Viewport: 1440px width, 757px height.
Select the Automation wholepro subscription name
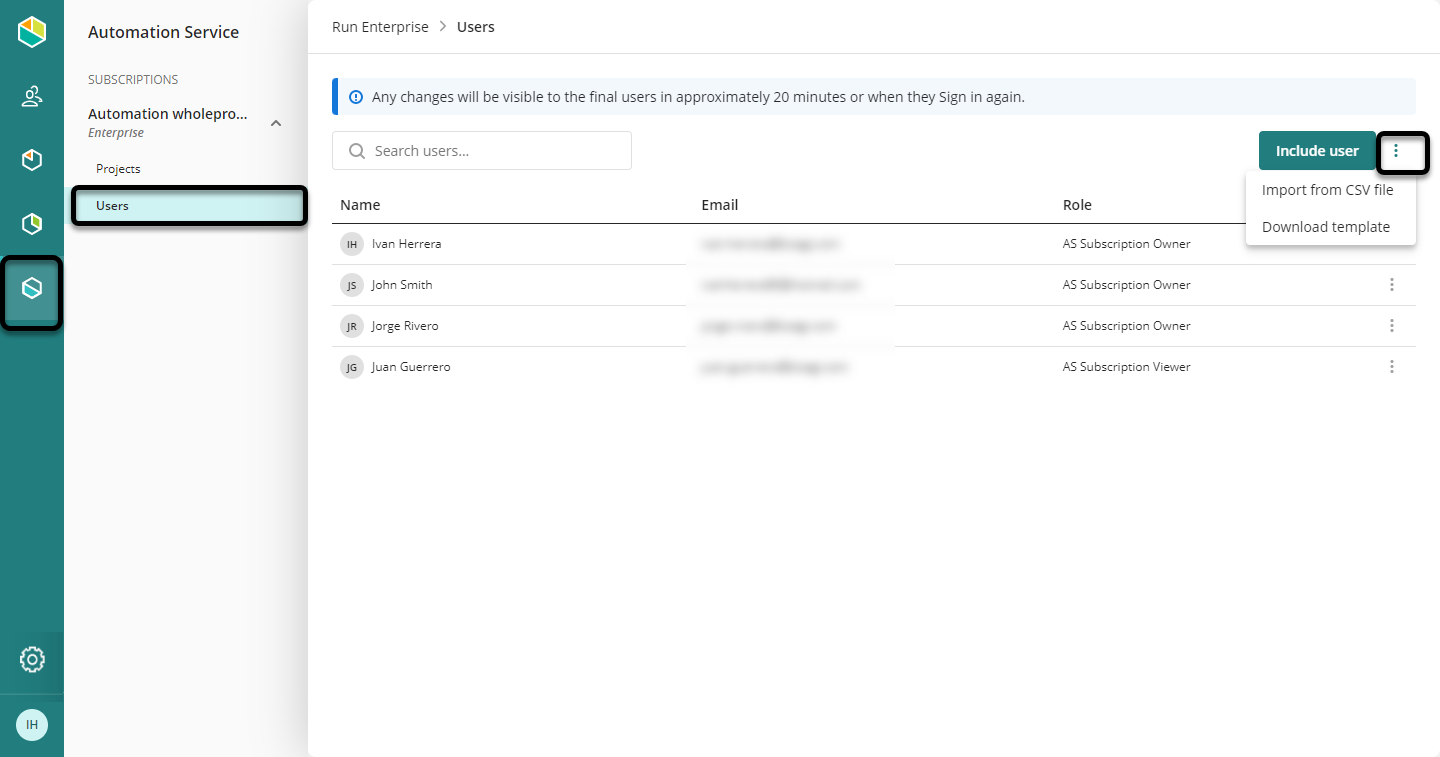pyautogui.click(x=167, y=114)
